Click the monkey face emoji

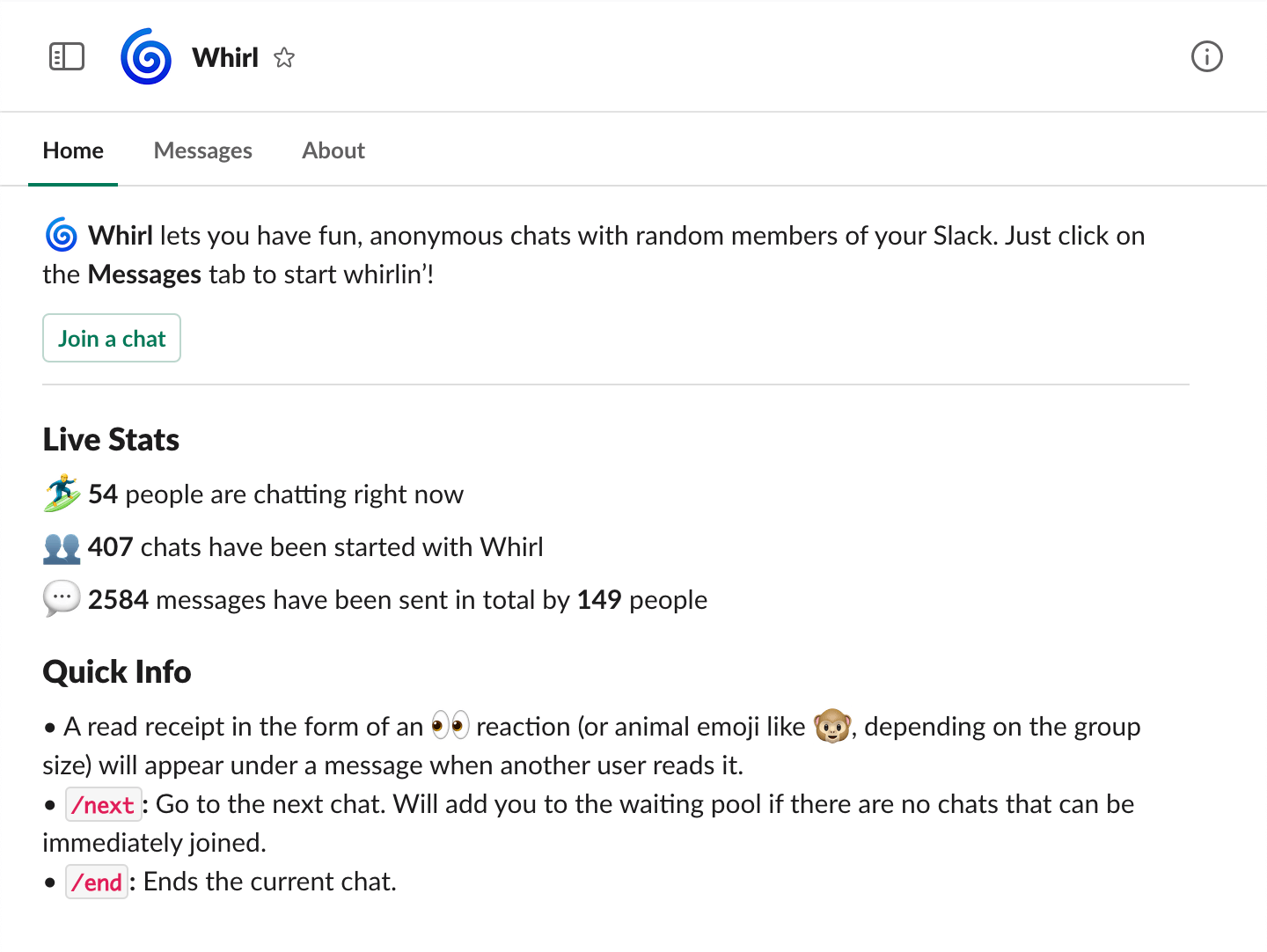point(831,726)
